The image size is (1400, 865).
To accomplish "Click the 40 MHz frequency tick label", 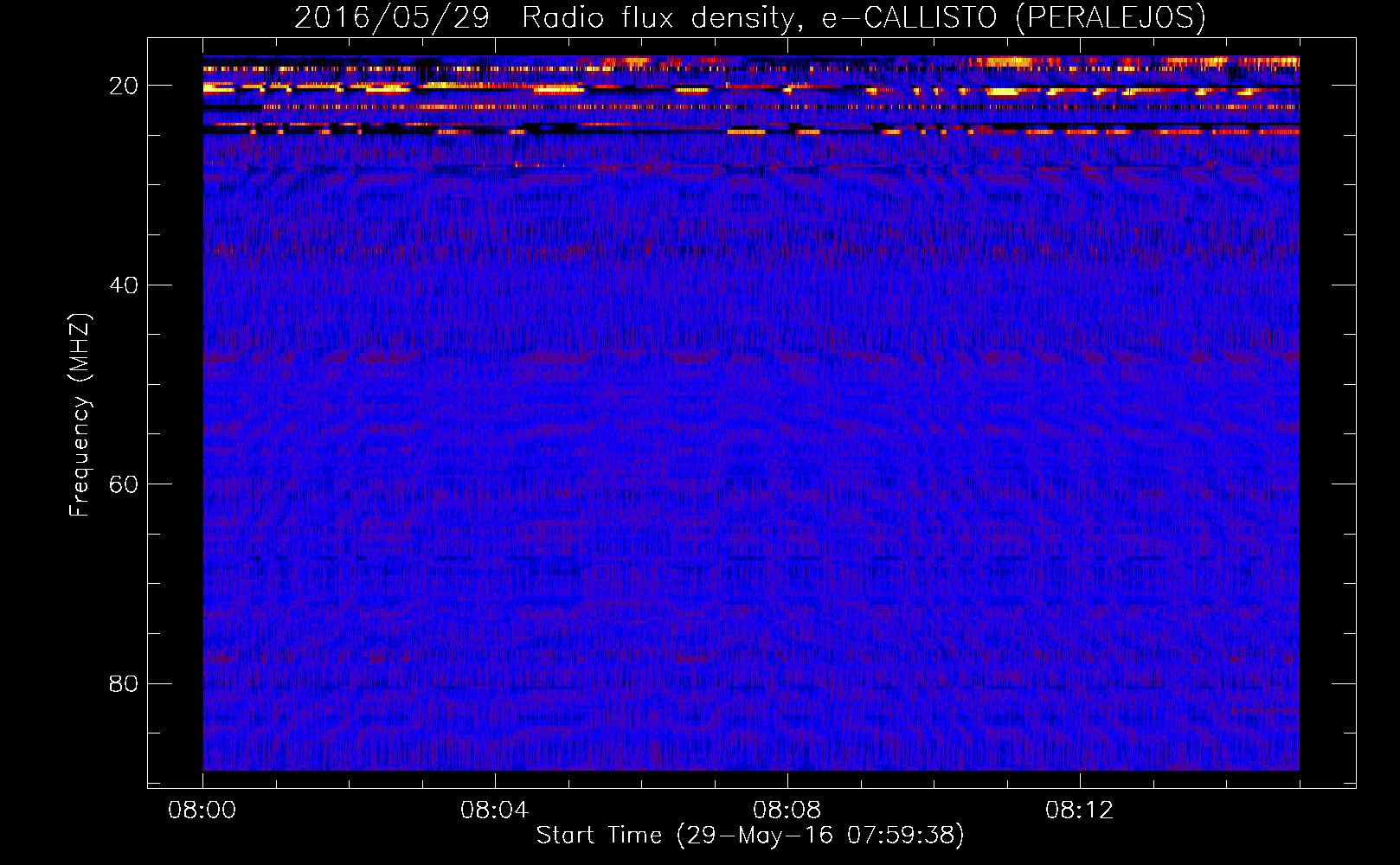I will [x=124, y=285].
